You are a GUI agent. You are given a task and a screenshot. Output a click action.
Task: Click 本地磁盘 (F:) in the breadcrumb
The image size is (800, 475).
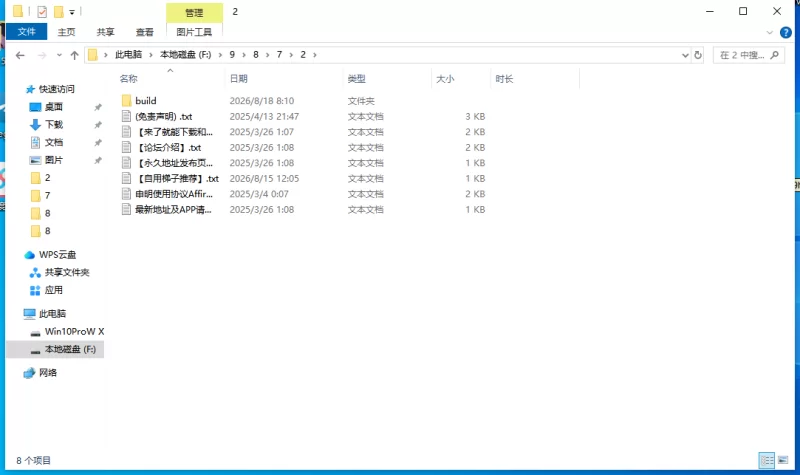186,55
